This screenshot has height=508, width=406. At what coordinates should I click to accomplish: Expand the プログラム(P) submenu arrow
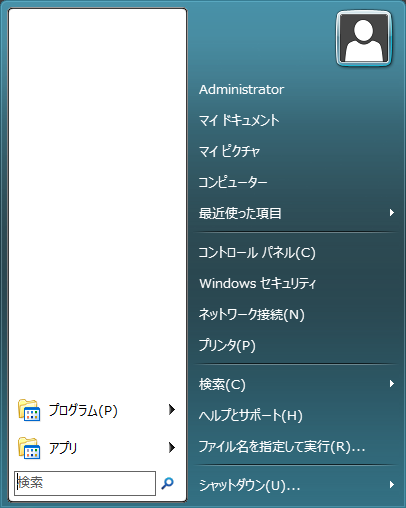tap(172, 409)
